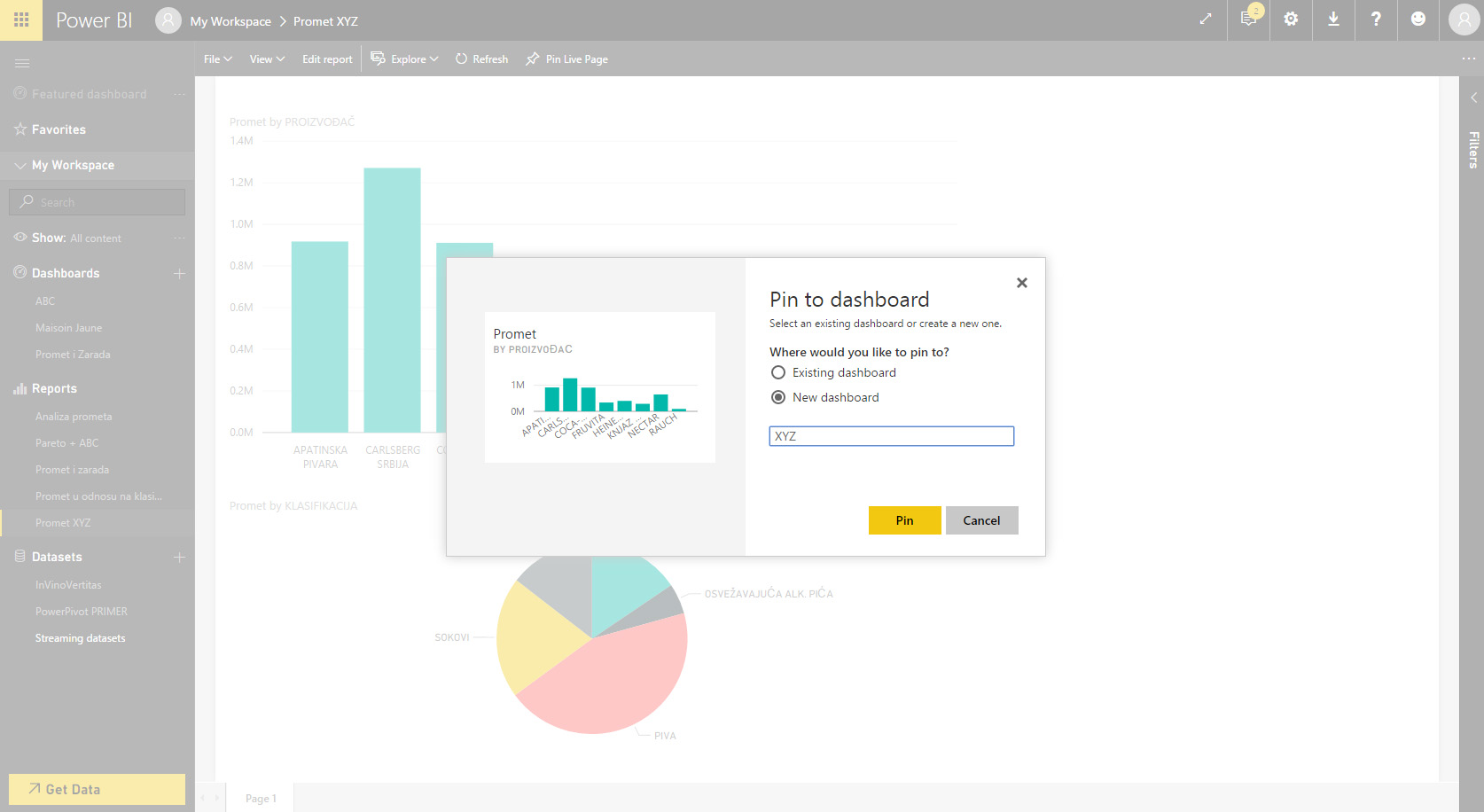
Task: Expand the View dropdown menu
Action: point(267,59)
